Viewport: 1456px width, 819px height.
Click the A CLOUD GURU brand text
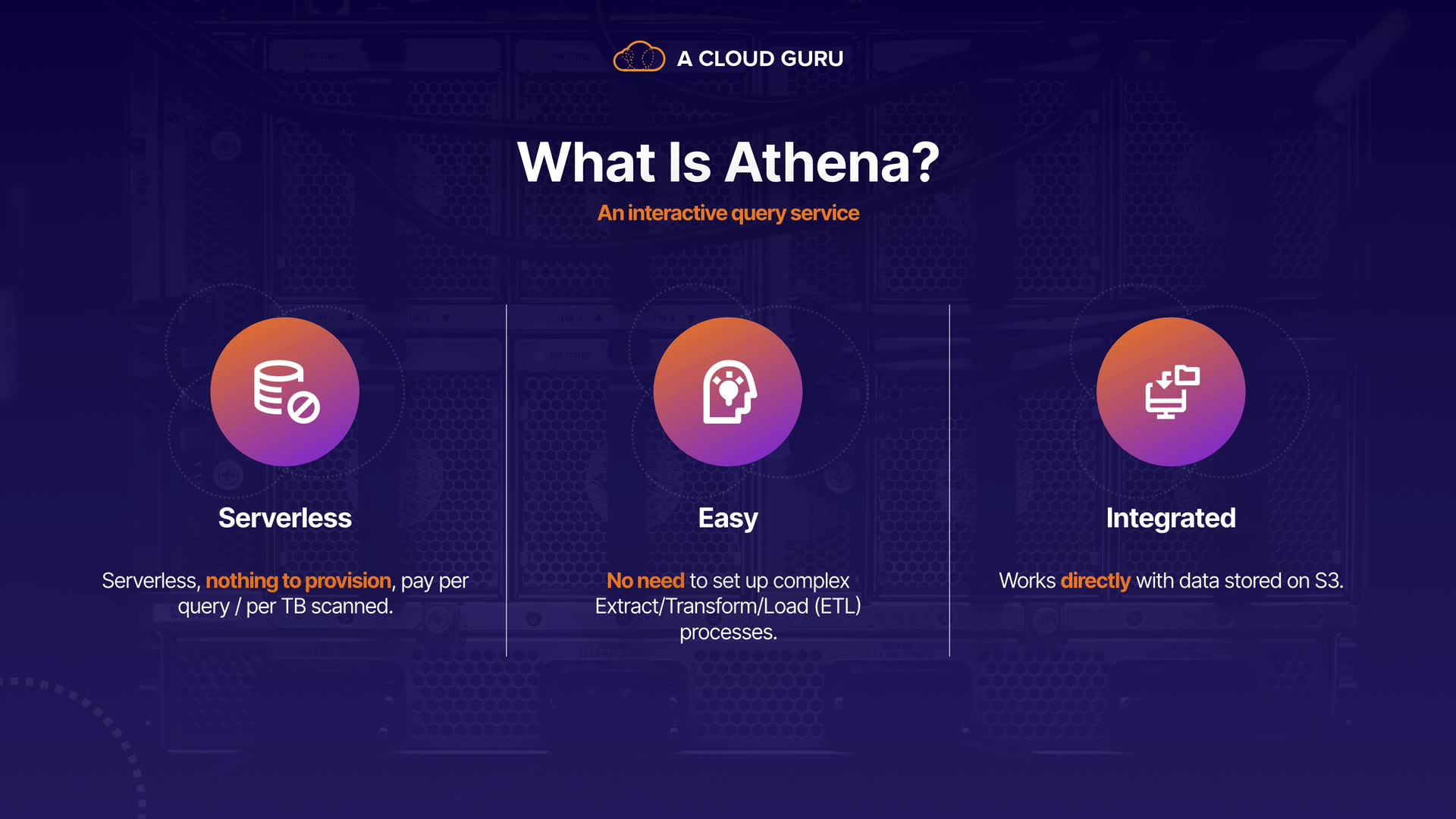760,58
